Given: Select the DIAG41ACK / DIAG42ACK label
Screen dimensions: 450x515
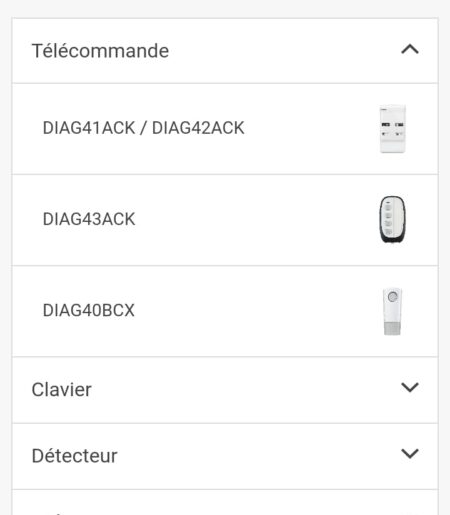Looking at the screenshot, I should (143, 128).
